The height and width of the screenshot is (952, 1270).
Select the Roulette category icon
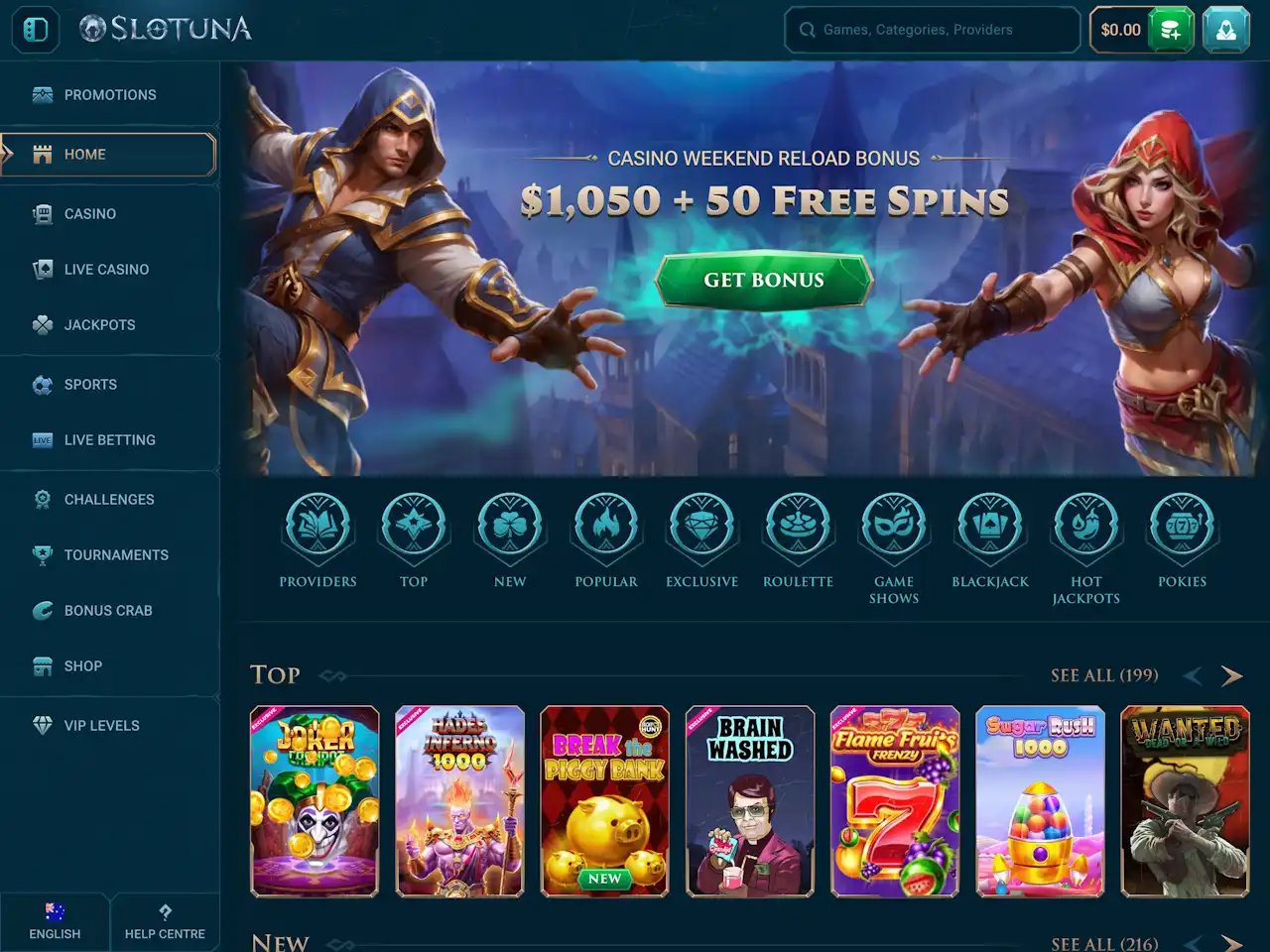[798, 526]
